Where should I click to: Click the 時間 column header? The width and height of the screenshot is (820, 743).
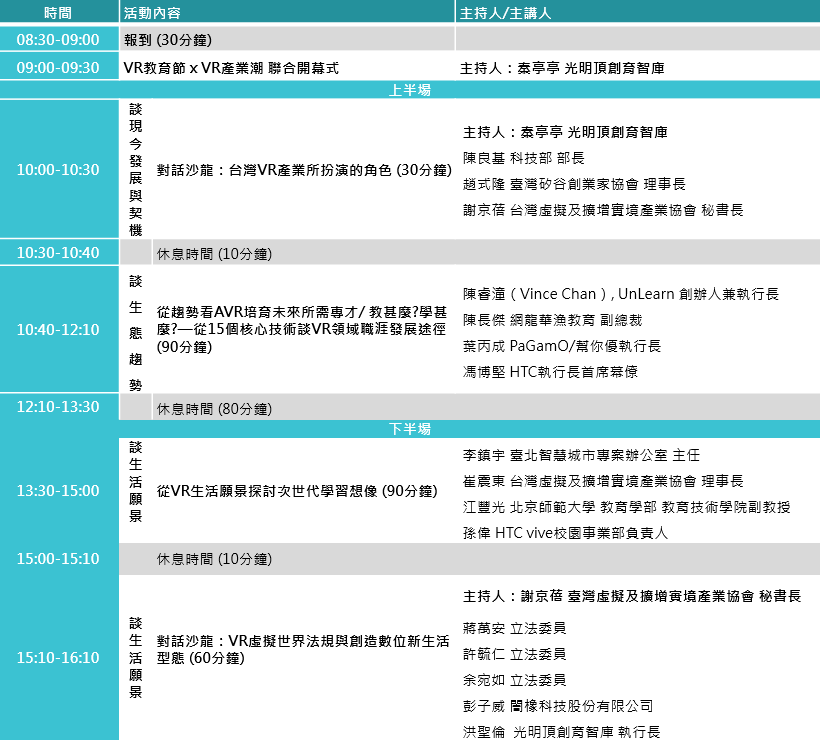(58, 13)
